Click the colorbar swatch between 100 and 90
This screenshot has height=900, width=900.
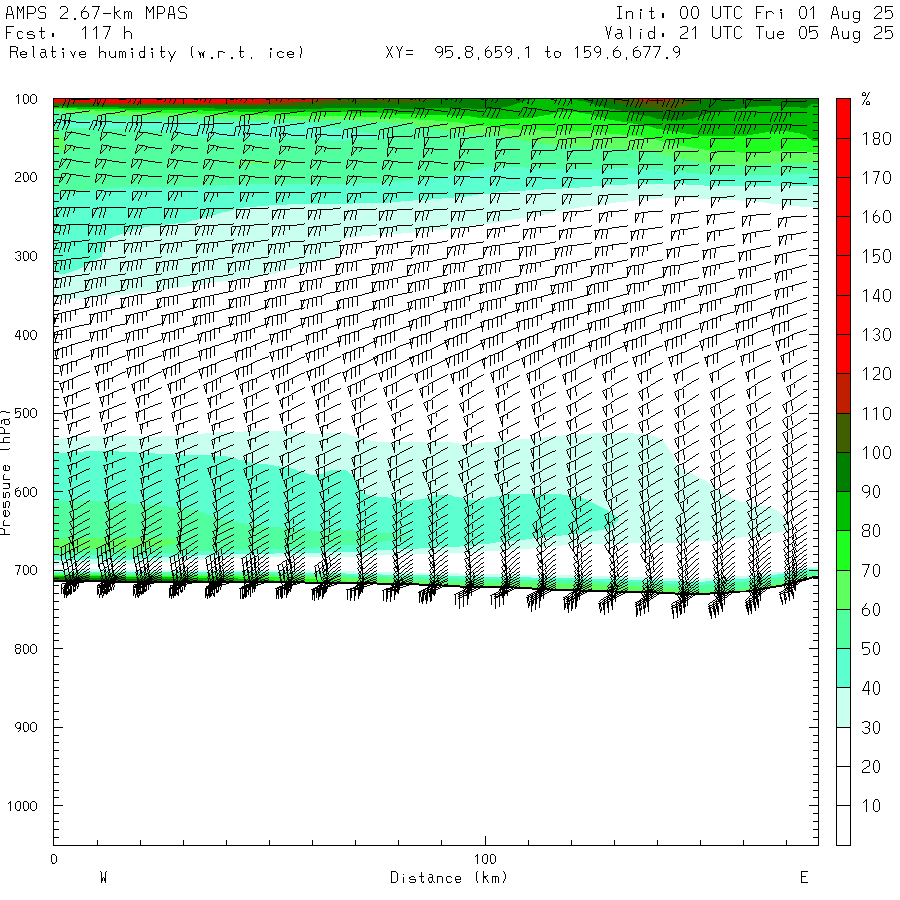843,472
